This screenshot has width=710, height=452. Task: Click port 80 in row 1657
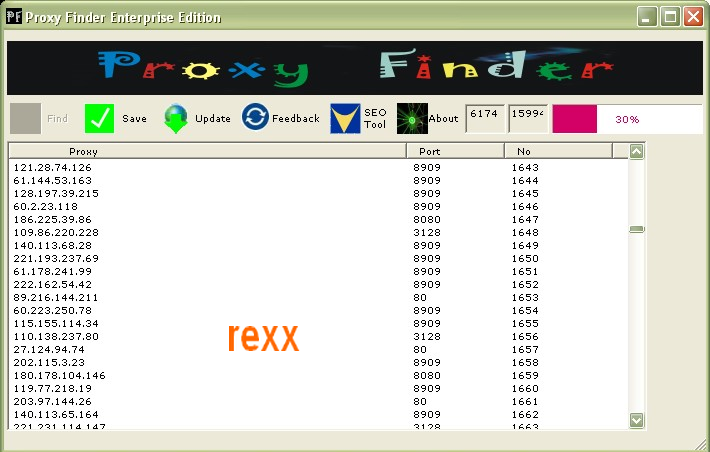[420, 350]
